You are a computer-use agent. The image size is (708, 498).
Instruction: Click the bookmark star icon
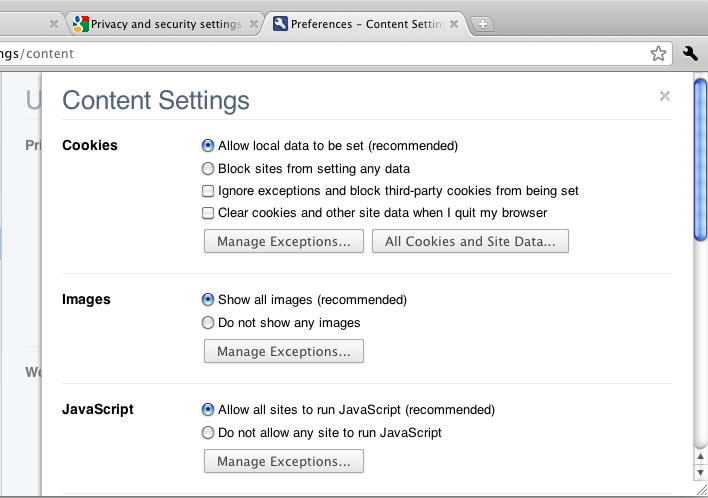pyautogui.click(x=658, y=54)
